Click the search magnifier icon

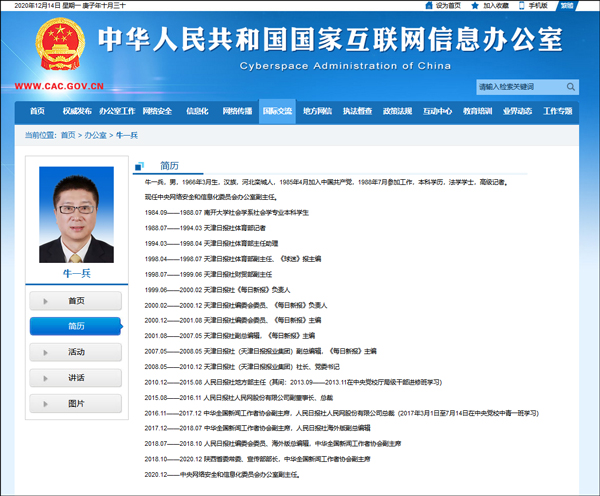571,87
